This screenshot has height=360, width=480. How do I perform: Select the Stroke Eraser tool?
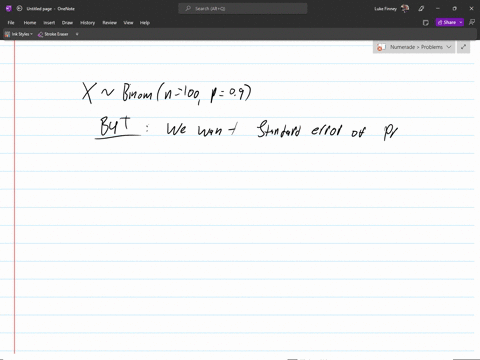pyautogui.click(x=53, y=34)
